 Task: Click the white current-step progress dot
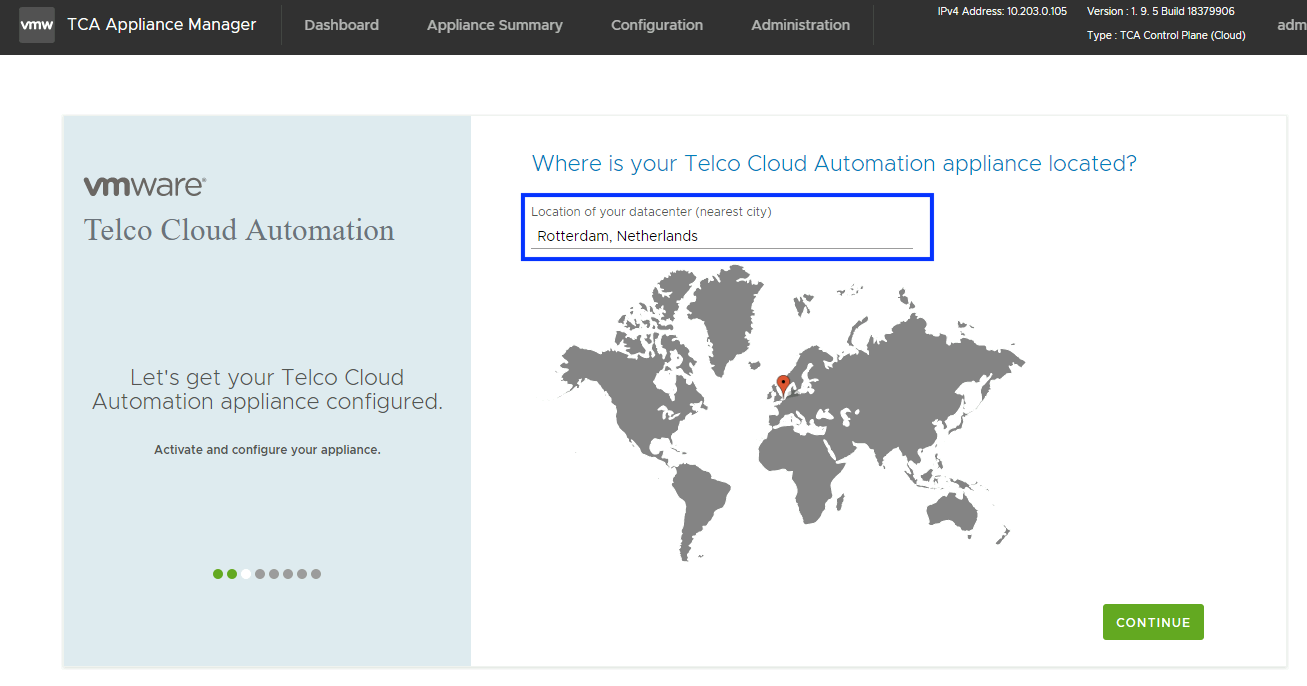point(246,574)
